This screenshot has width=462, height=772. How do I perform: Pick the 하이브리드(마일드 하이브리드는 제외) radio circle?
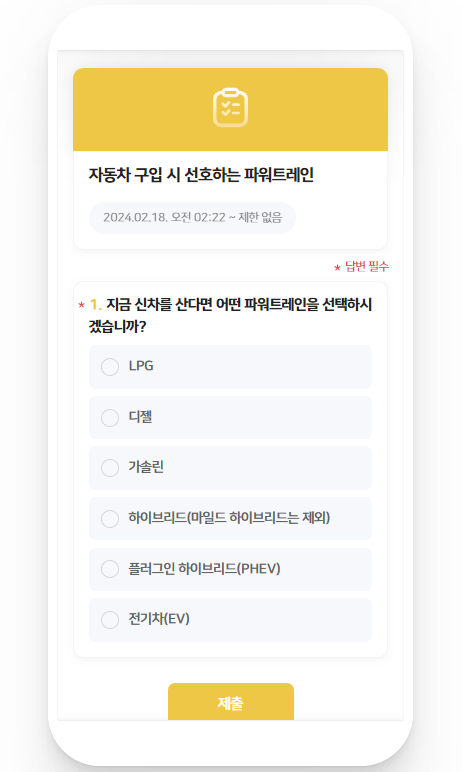tap(110, 518)
